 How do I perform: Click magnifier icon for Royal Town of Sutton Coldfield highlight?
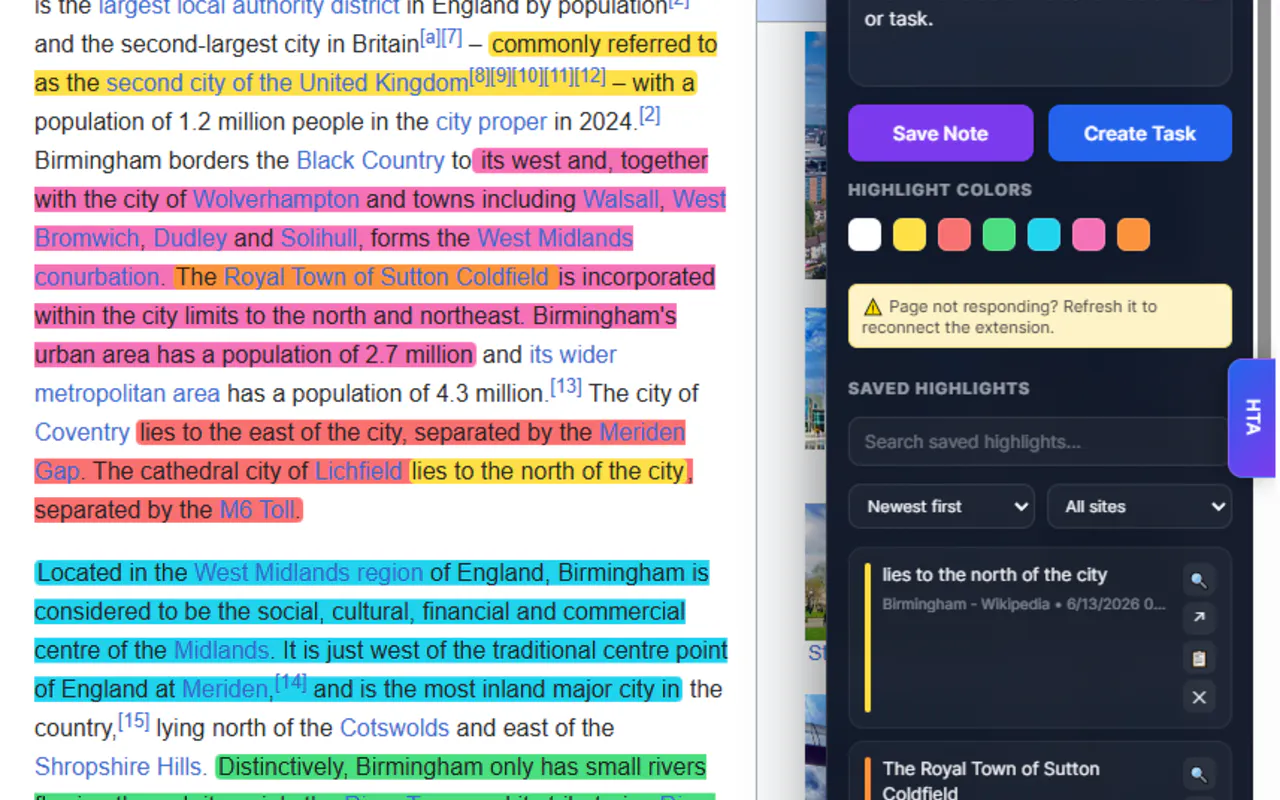(x=1199, y=773)
